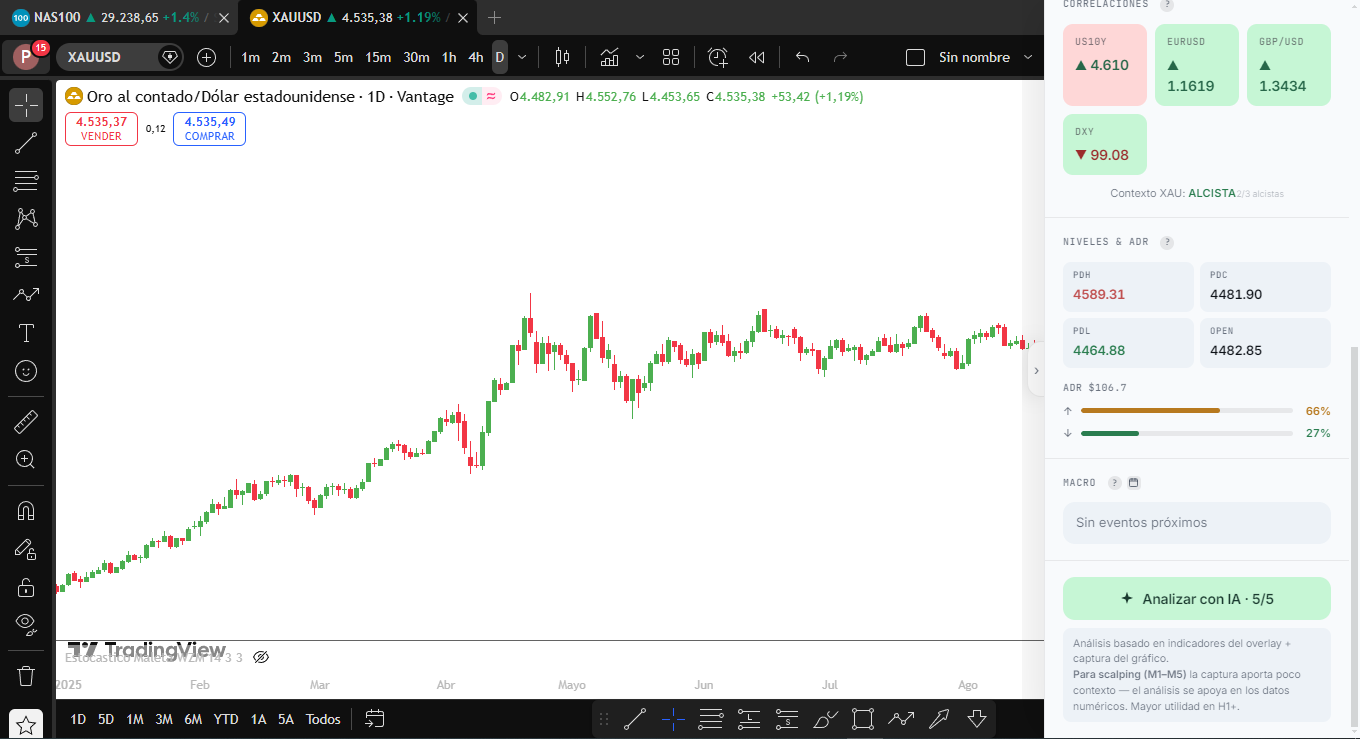Open the favorites star toolbar button

[26, 725]
